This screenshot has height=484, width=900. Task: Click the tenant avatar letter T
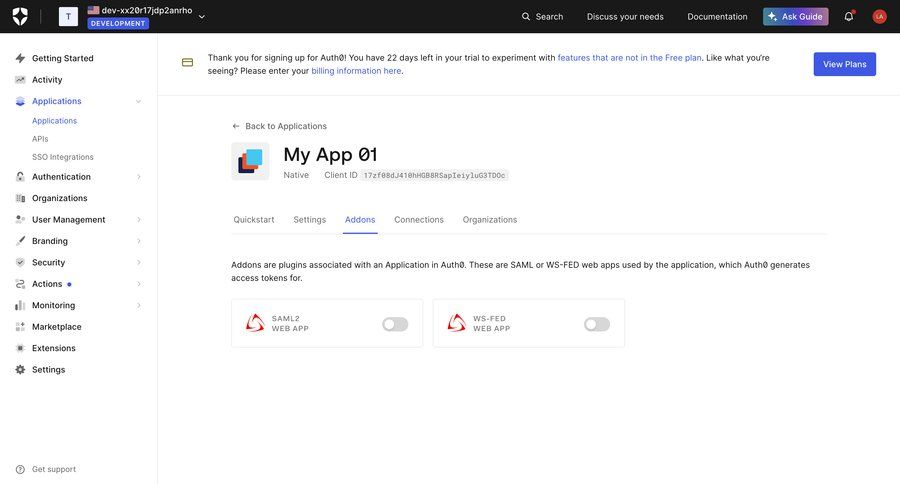68,16
